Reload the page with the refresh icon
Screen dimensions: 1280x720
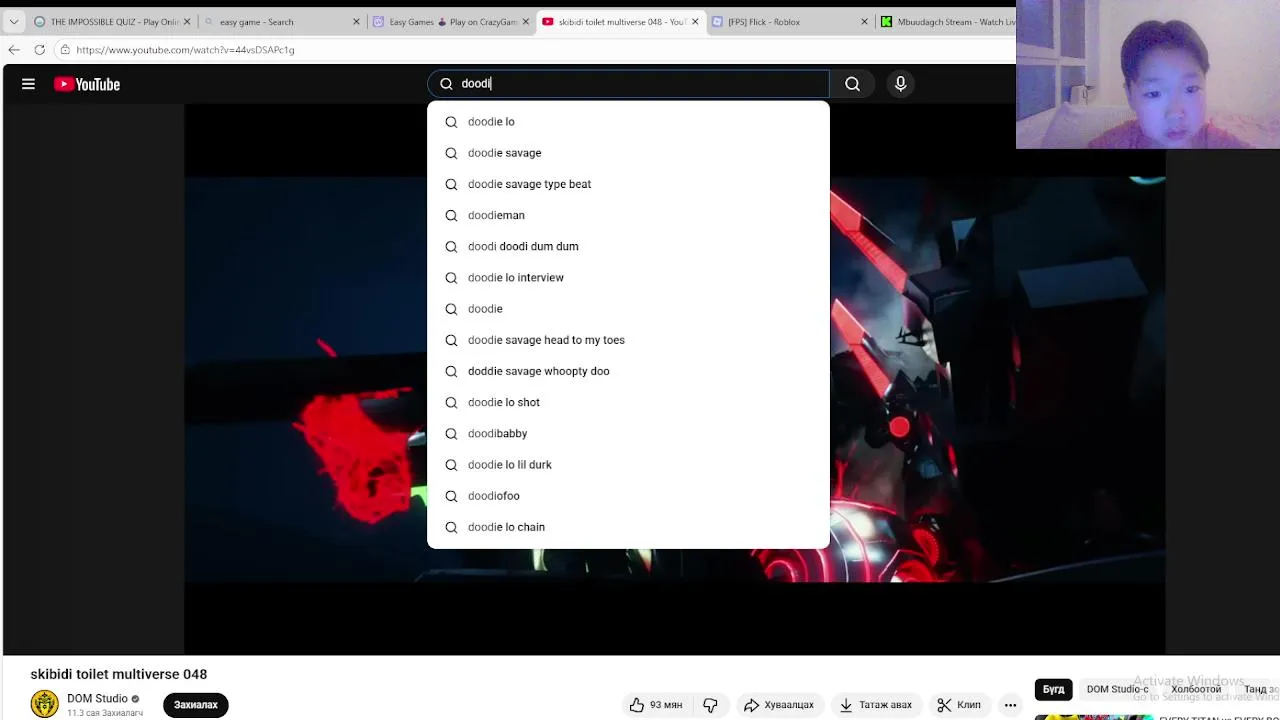(x=39, y=49)
